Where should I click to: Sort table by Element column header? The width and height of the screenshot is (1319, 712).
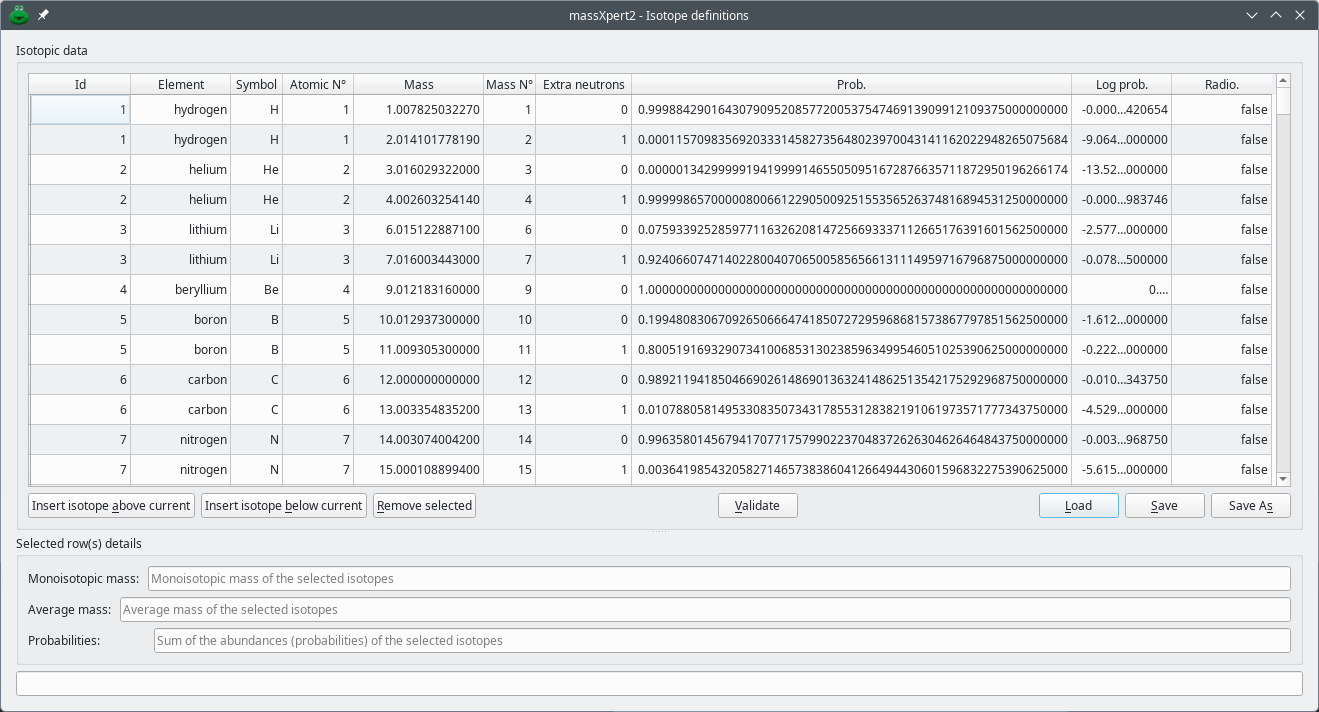(181, 85)
